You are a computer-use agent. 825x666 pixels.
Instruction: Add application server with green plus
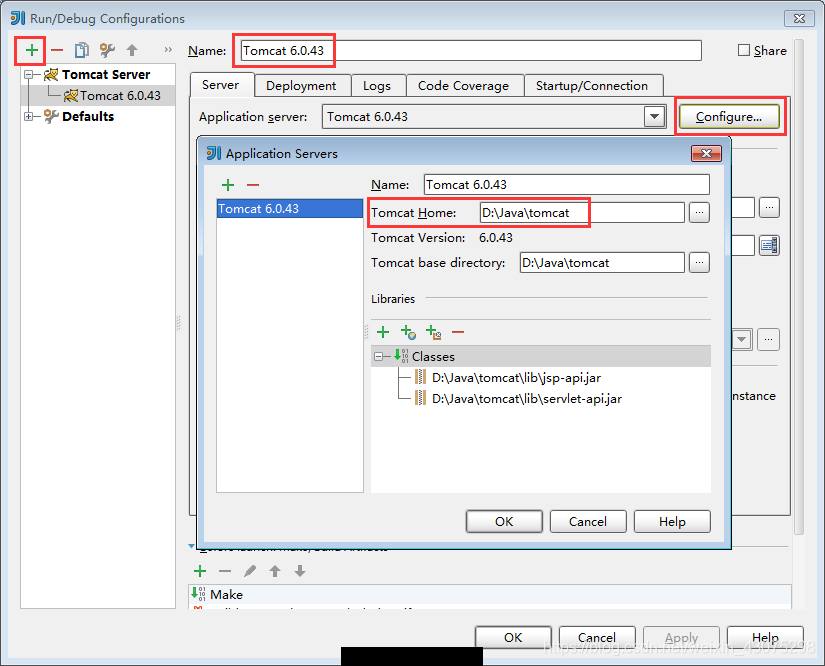228,185
